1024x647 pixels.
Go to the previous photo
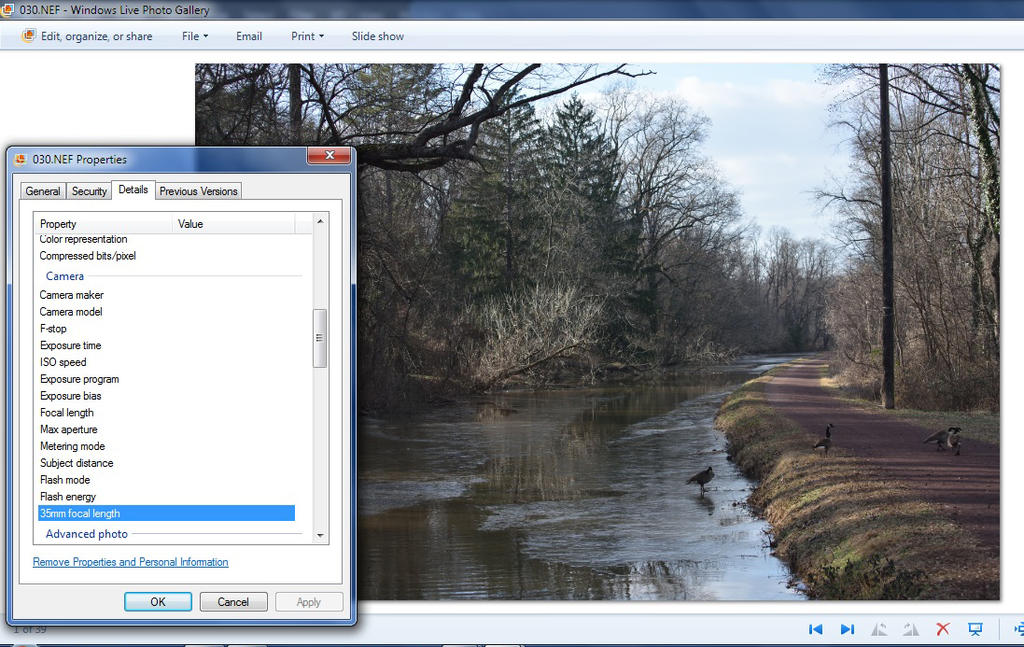(815, 629)
